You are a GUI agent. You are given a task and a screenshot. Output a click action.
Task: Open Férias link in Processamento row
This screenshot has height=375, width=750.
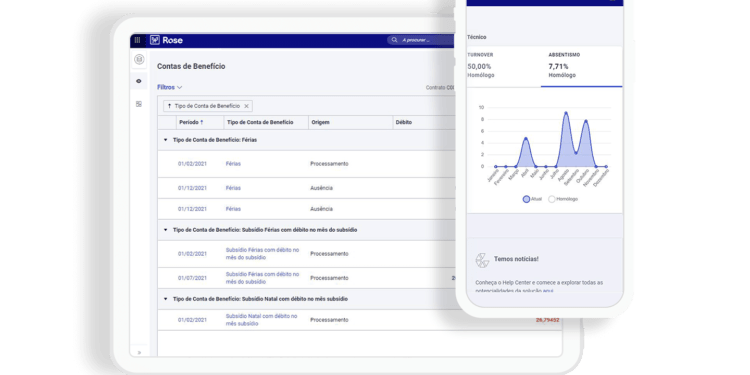[233, 164]
